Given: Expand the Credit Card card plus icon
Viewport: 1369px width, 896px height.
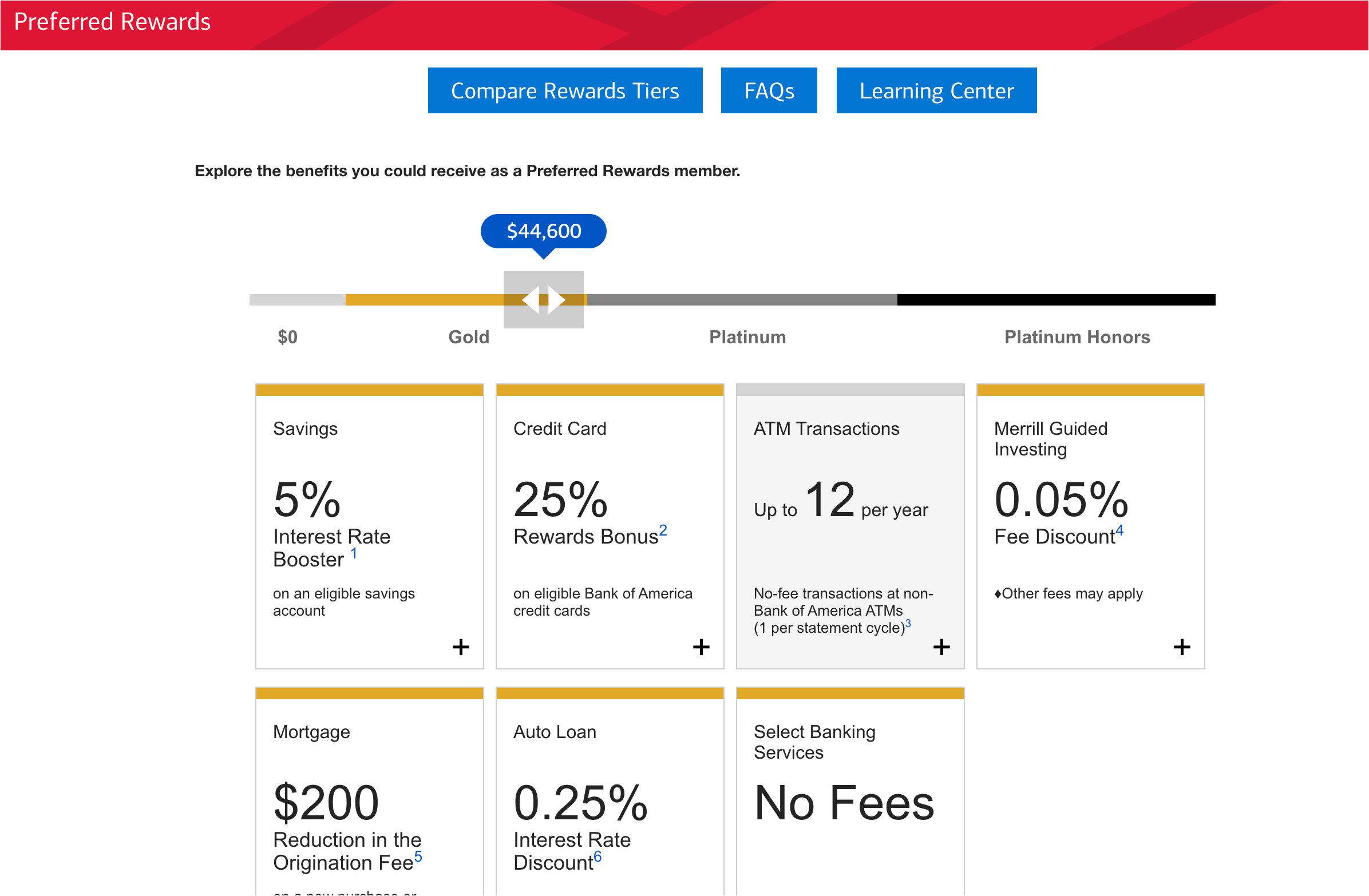Looking at the screenshot, I should point(701,647).
